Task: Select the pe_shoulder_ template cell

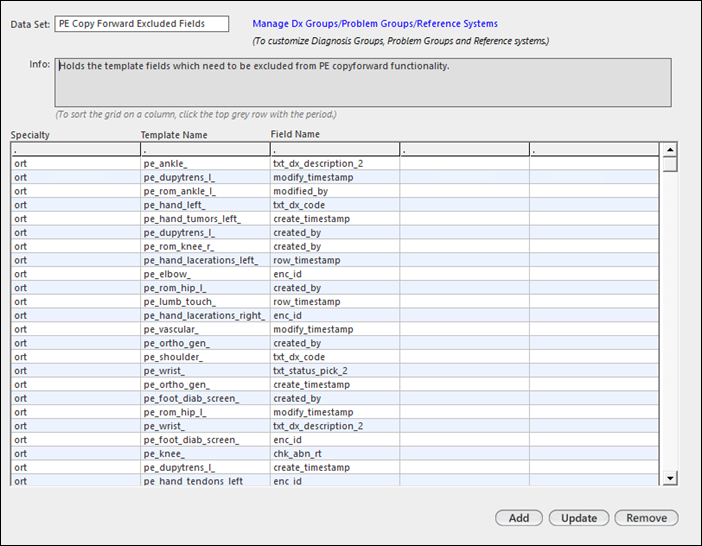Action: (205, 357)
